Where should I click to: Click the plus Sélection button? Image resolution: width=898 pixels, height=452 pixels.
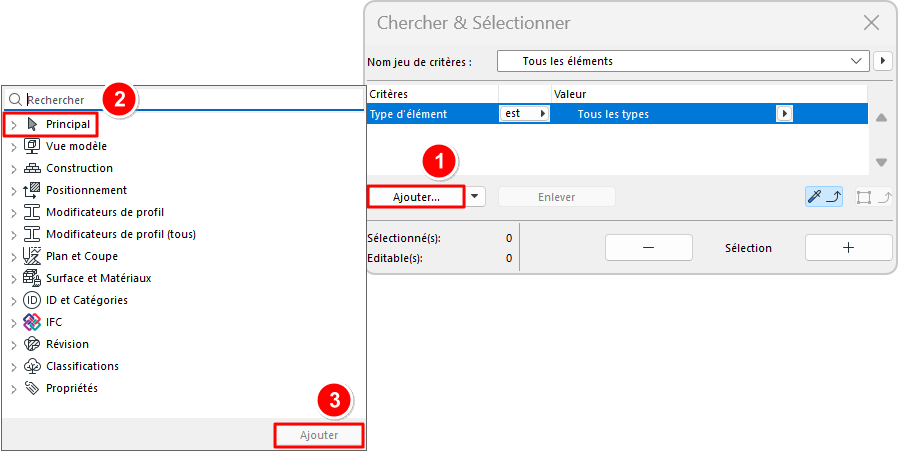coord(849,247)
